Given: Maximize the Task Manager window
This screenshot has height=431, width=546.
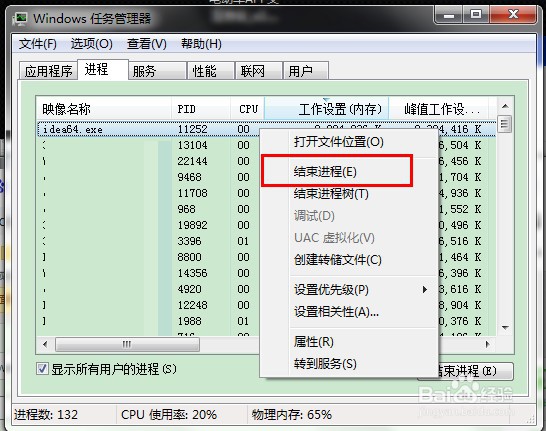Looking at the screenshot, I should tap(476, 15).
